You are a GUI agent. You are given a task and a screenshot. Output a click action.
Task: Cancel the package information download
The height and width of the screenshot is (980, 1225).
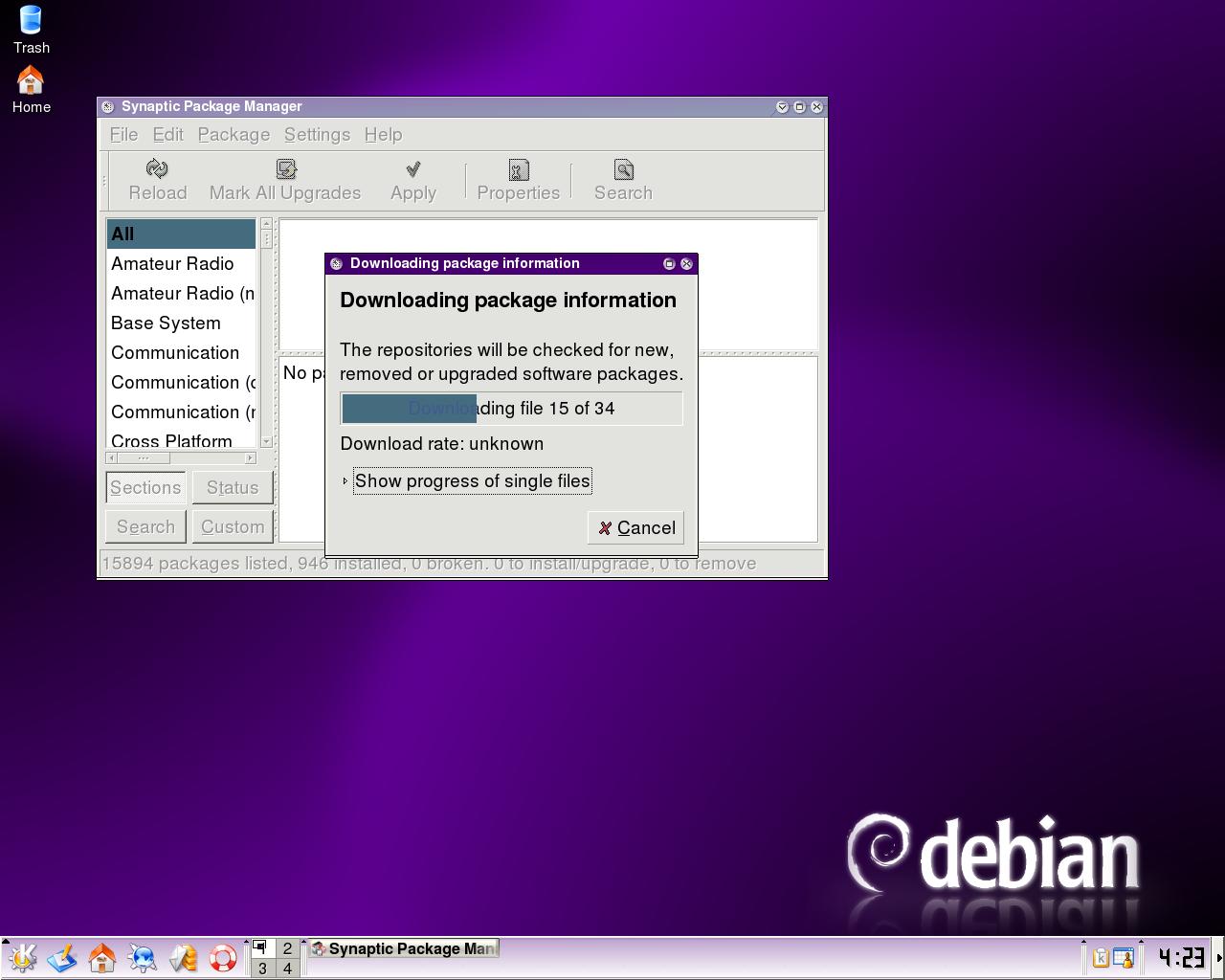point(635,528)
